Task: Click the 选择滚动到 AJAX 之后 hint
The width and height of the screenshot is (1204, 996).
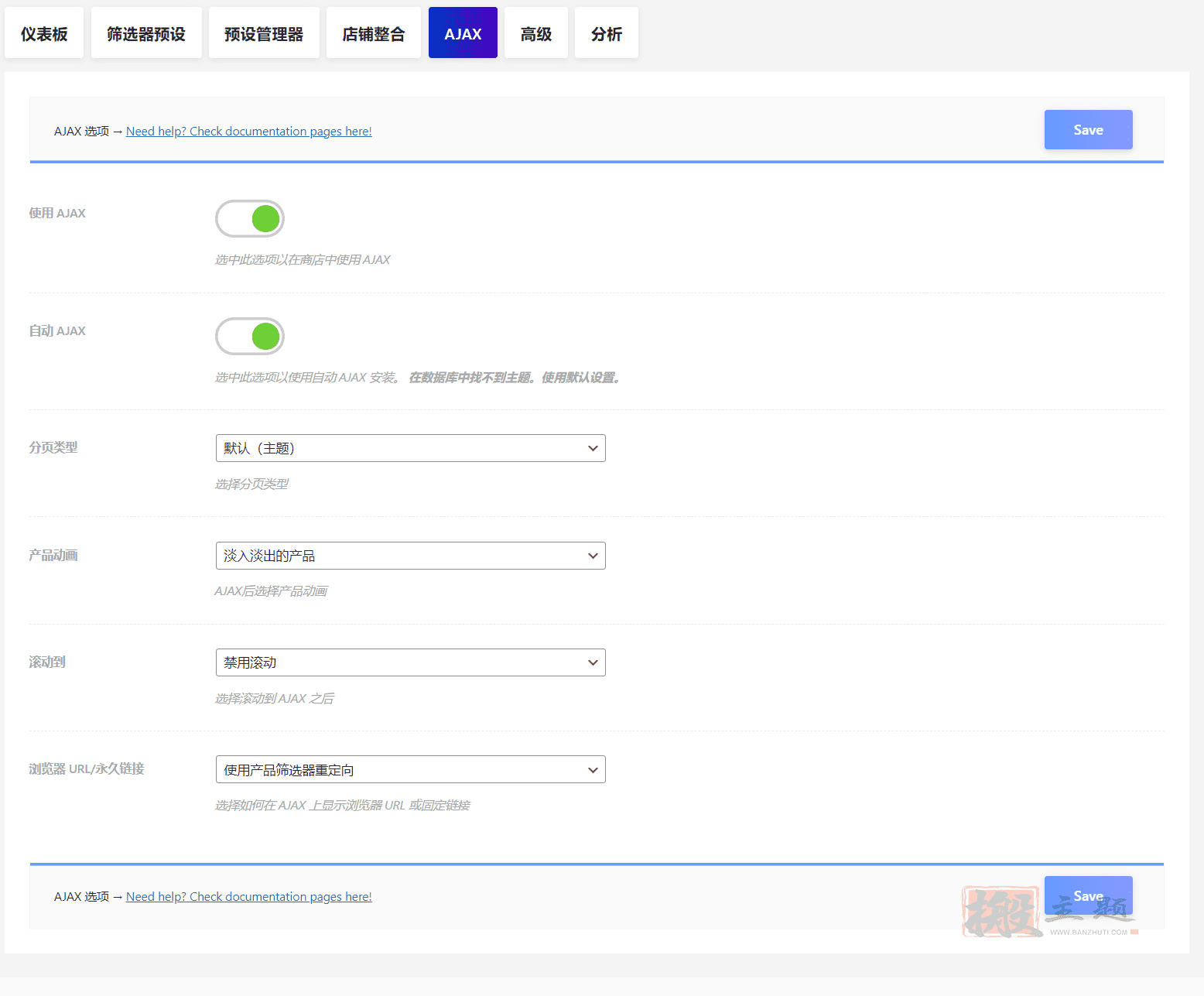Action: tap(275, 699)
